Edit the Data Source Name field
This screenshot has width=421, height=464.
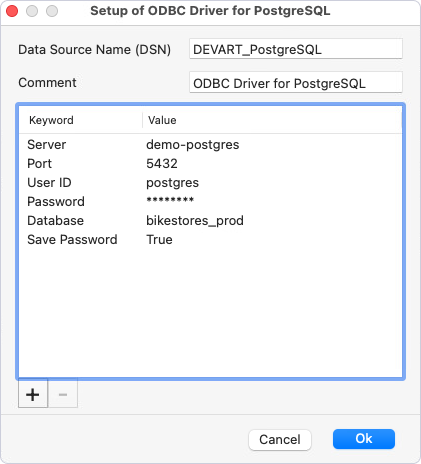pyautogui.click(x=296, y=49)
